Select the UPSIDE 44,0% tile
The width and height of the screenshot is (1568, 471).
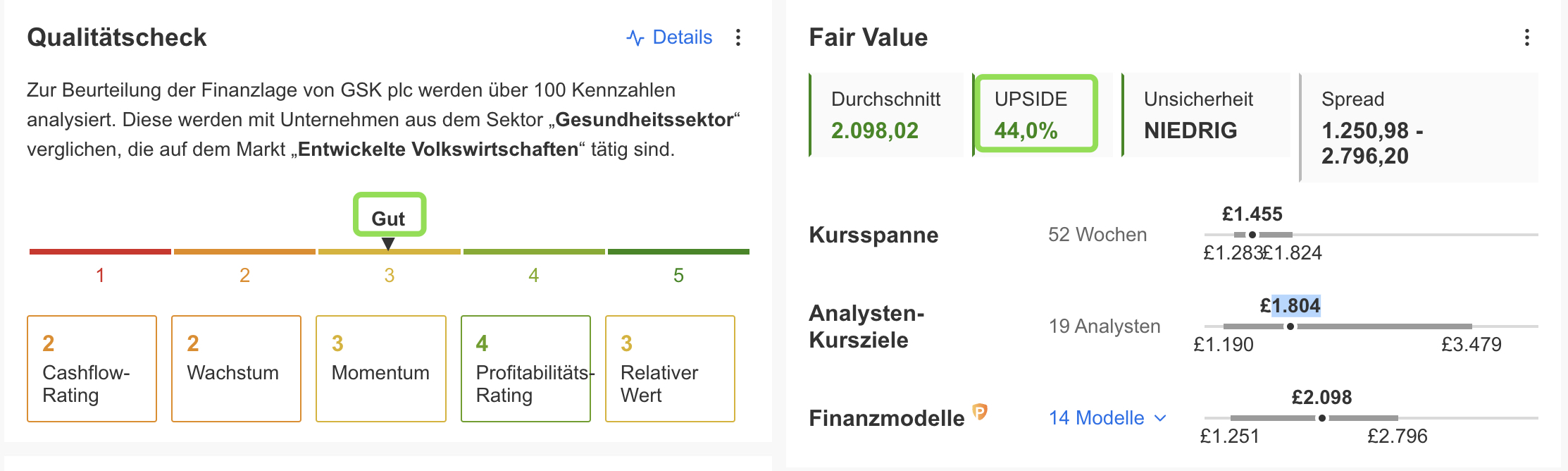[1036, 114]
